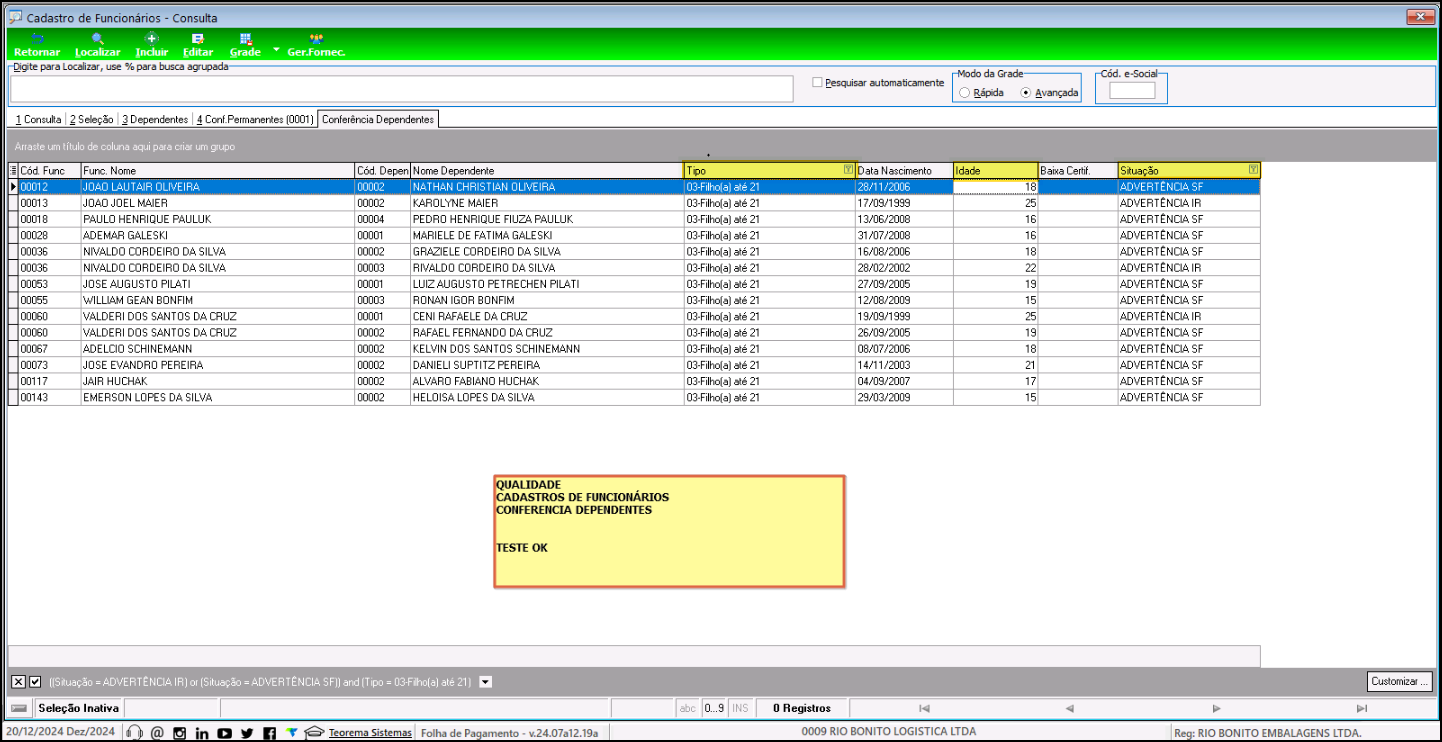Image resolution: width=1442 pixels, height=742 pixels.
Task: Click the Localizar search text field
Action: pyautogui.click(x=404, y=88)
